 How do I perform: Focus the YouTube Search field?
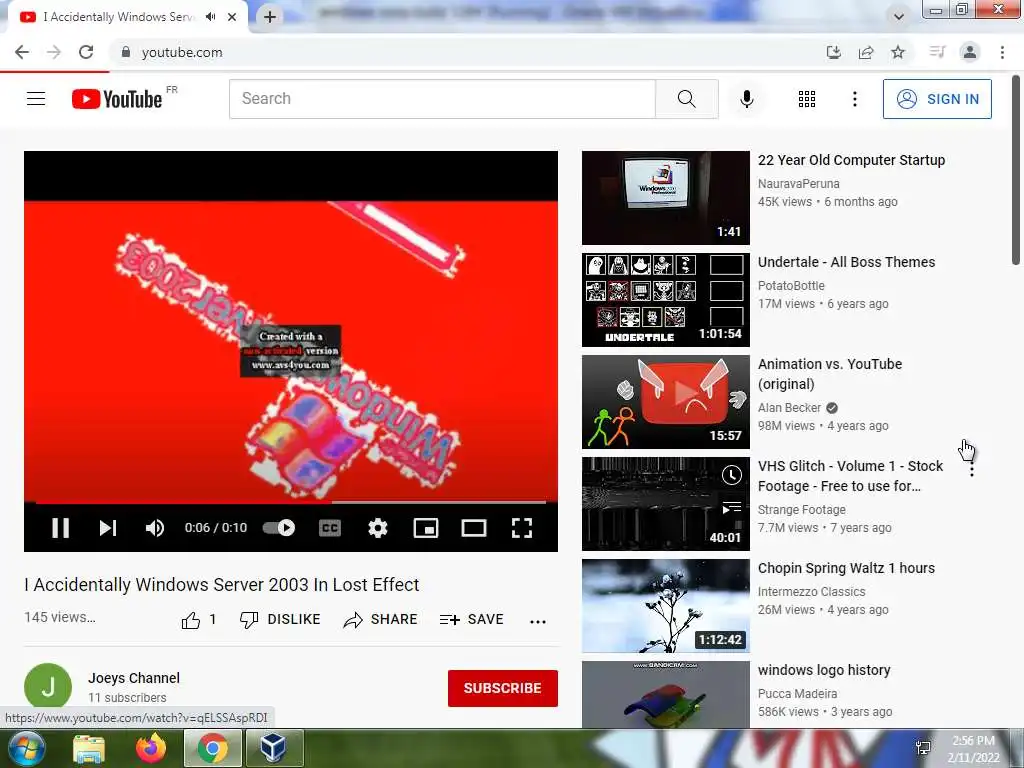pos(442,99)
